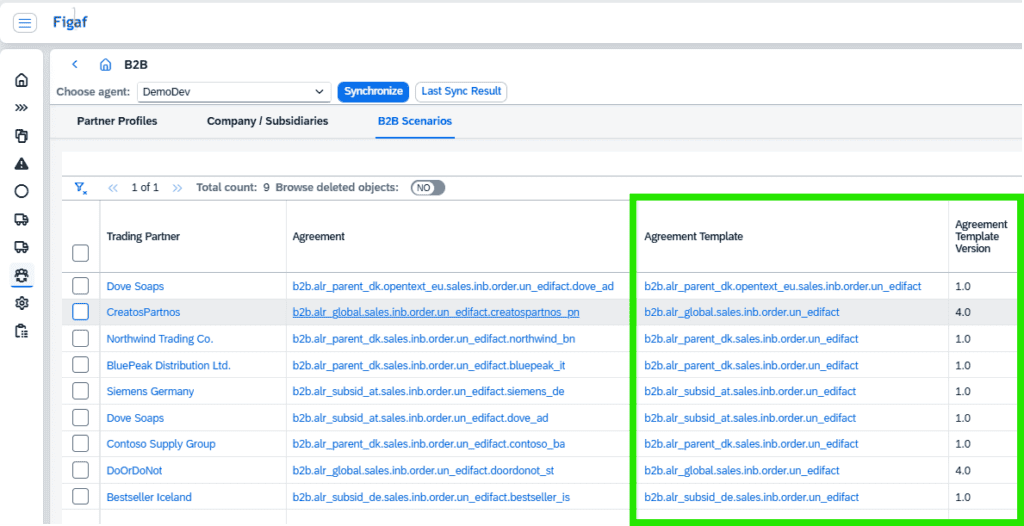Go back using the left chevron
1024x526 pixels.
click(x=74, y=64)
